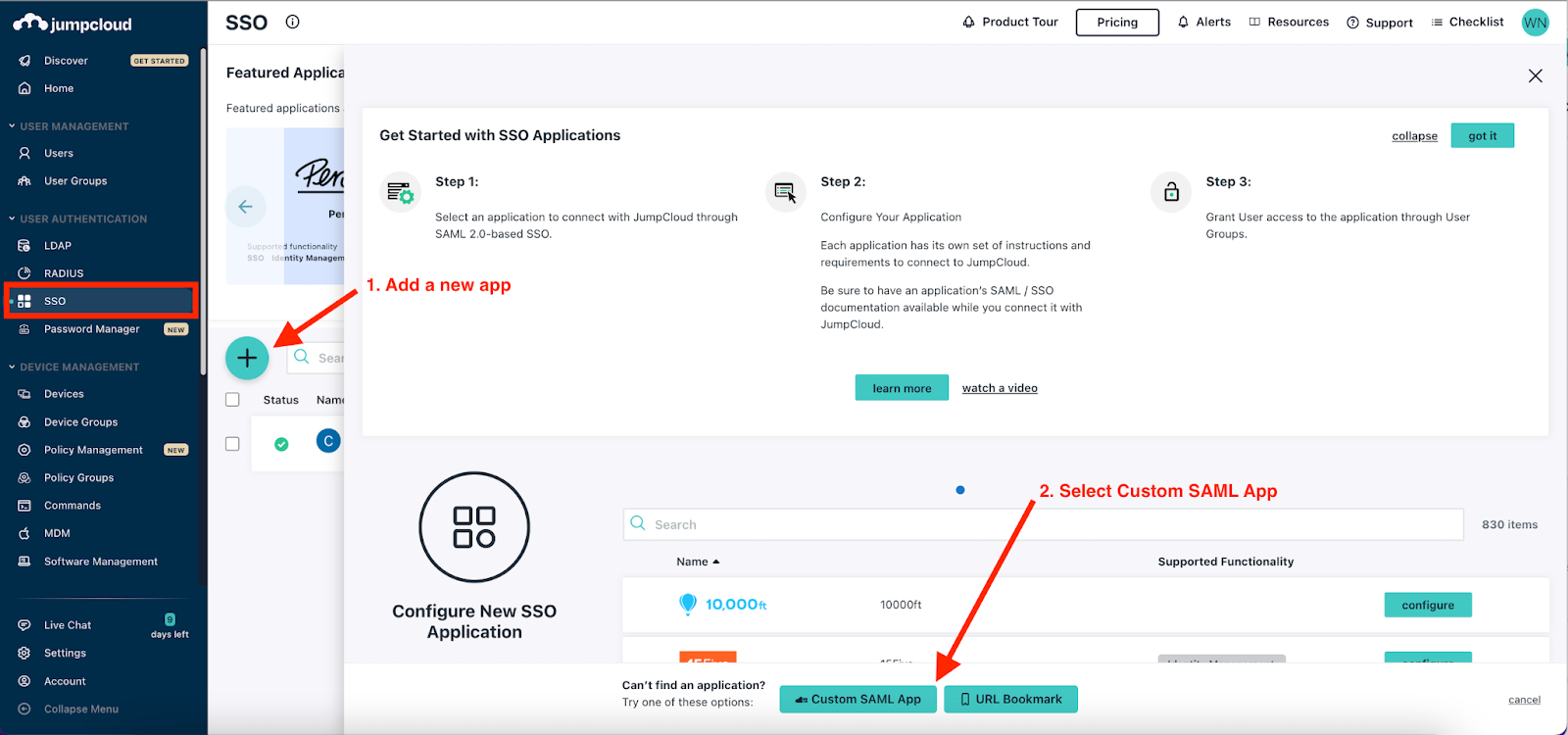Open the Resources menu
Image resolution: width=1568 pixels, height=735 pixels.
point(1289,22)
